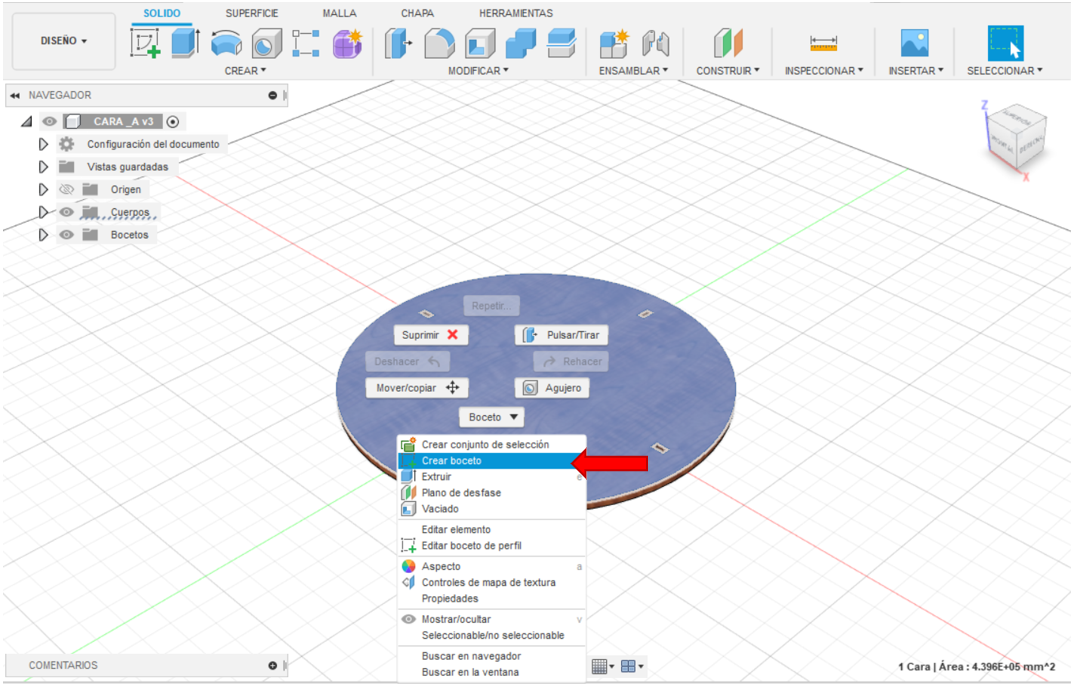This screenshot has height=686, width=1083.
Task: Click the Suprimir marking menu button
Action: point(430,335)
